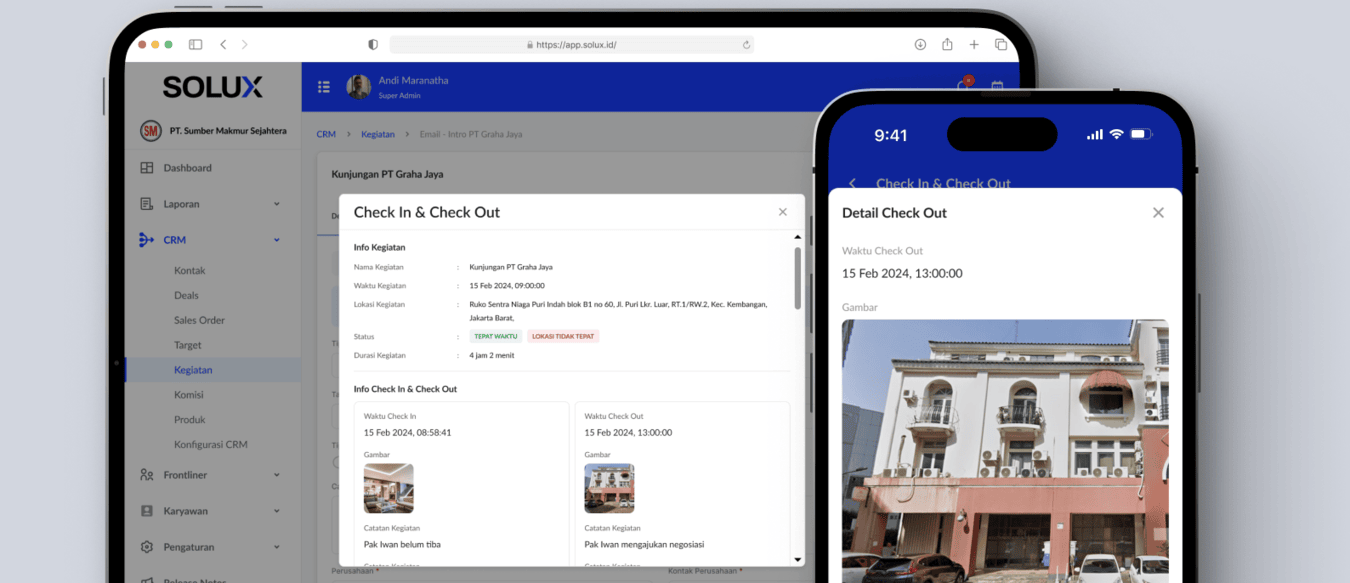Click the LOKASI TIDAK TEPAT status badge
1350x583 pixels.
click(x=563, y=336)
